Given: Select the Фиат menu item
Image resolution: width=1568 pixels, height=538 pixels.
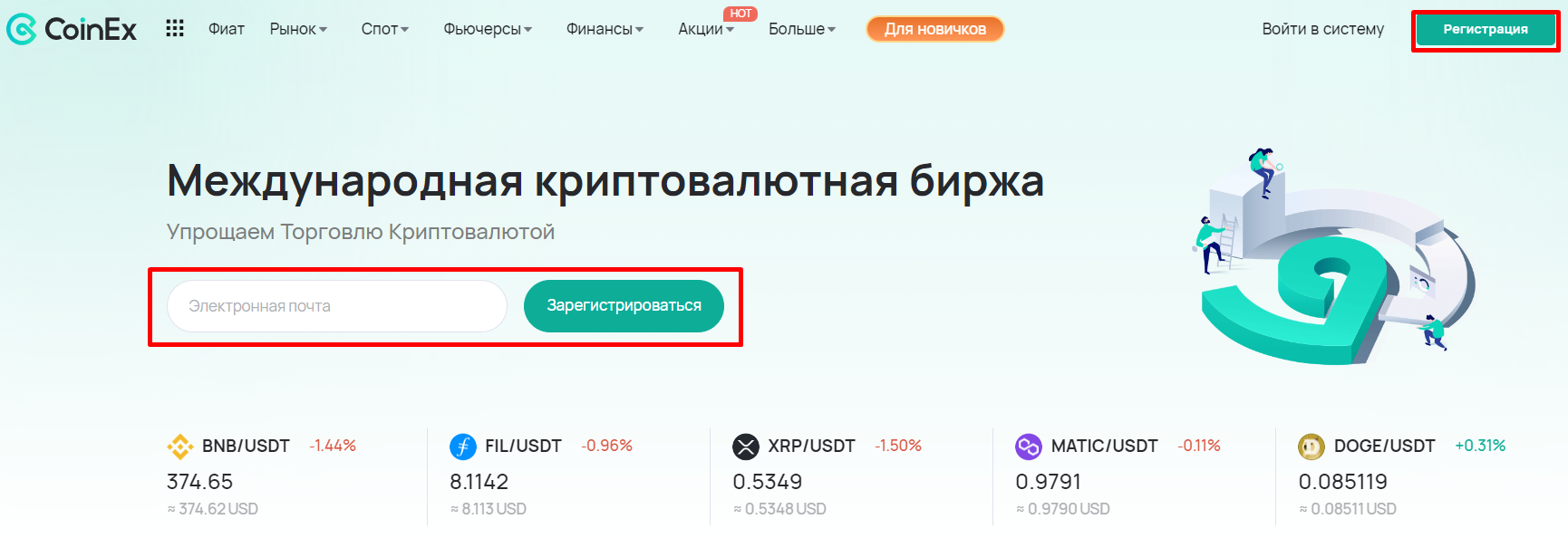Looking at the screenshot, I should [x=227, y=28].
